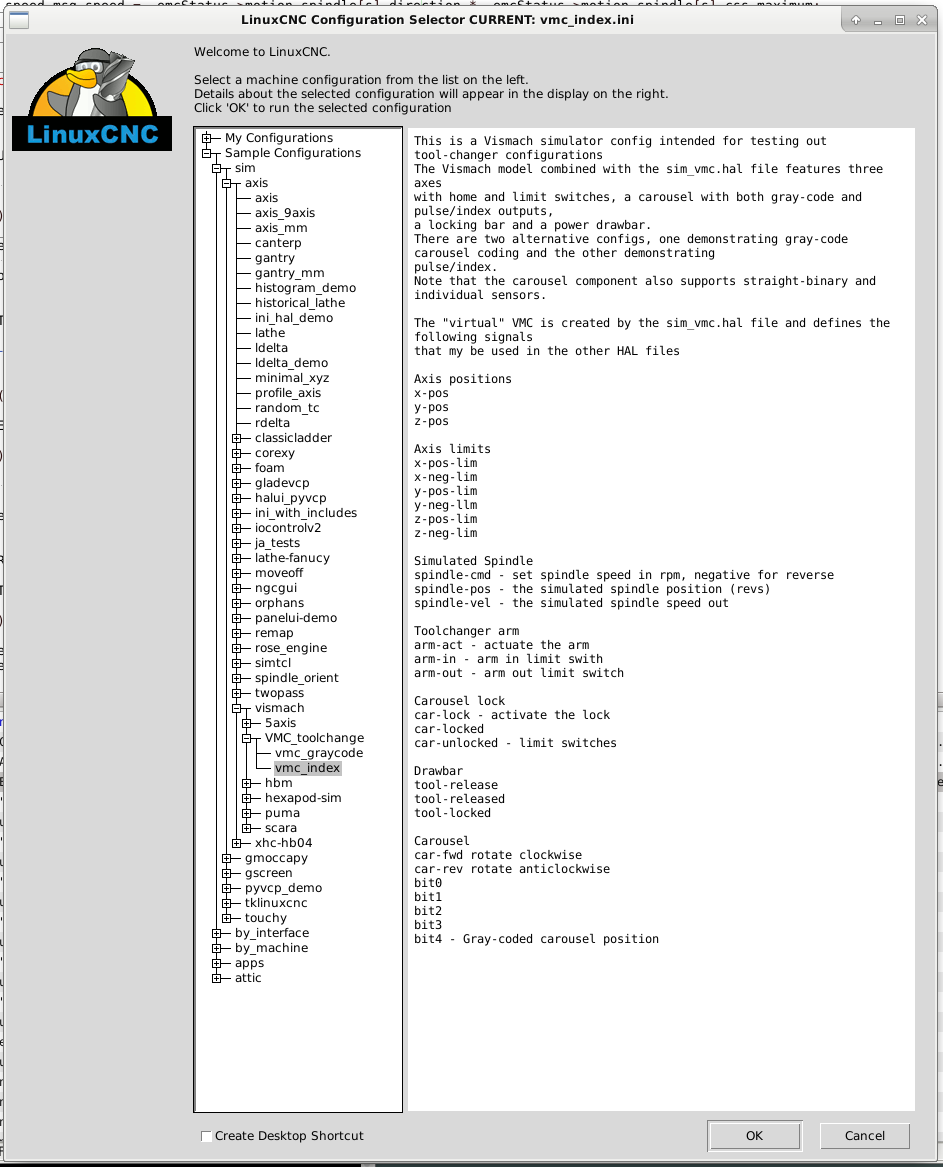Select the canterp configuration
The width and height of the screenshot is (943, 1167).
[x=278, y=243]
